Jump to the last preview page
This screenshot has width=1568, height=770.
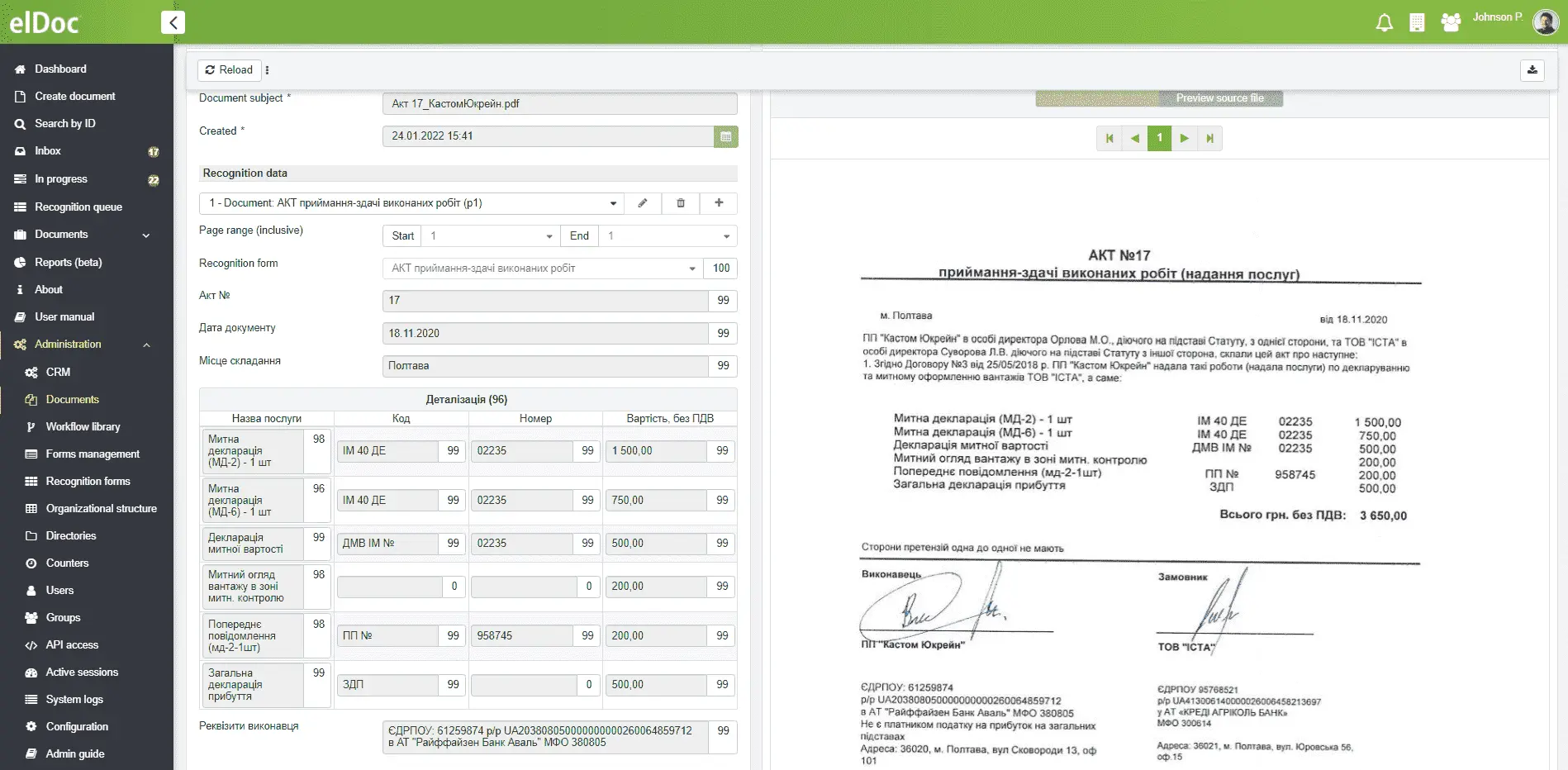click(x=1209, y=138)
